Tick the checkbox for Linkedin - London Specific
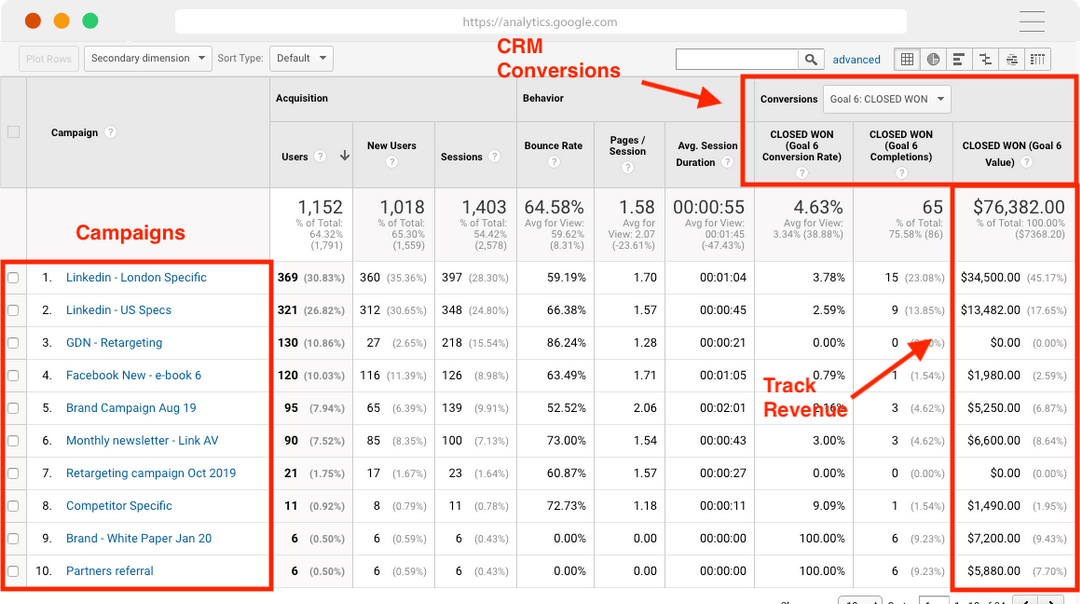 coord(13,278)
